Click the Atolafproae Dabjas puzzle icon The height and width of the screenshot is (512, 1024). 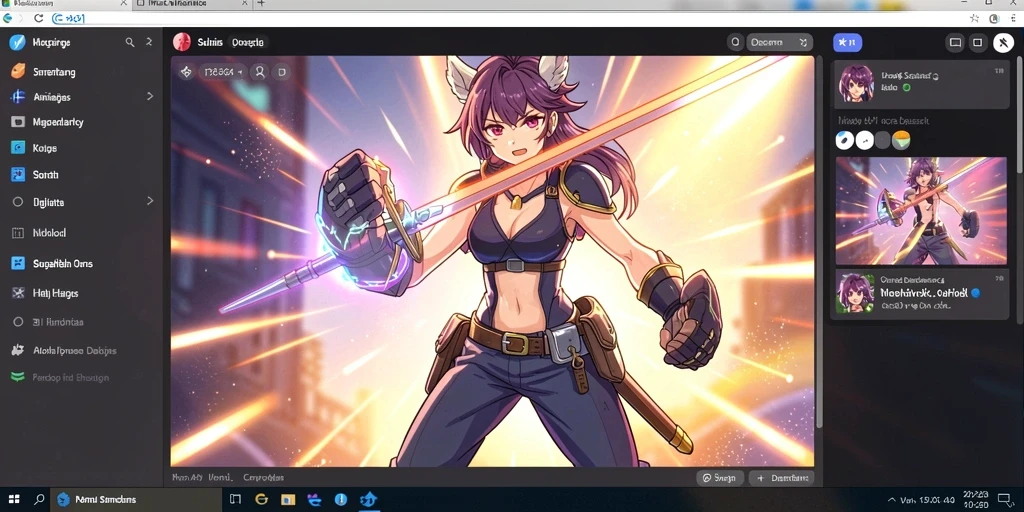coord(18,350)
